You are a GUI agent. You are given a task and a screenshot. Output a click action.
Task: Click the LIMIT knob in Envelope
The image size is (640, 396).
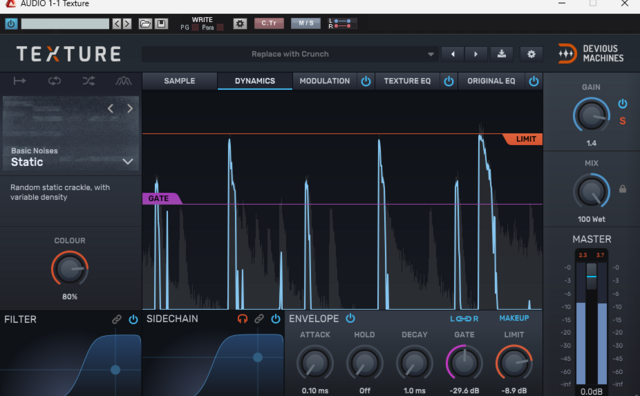pos(514,363)
